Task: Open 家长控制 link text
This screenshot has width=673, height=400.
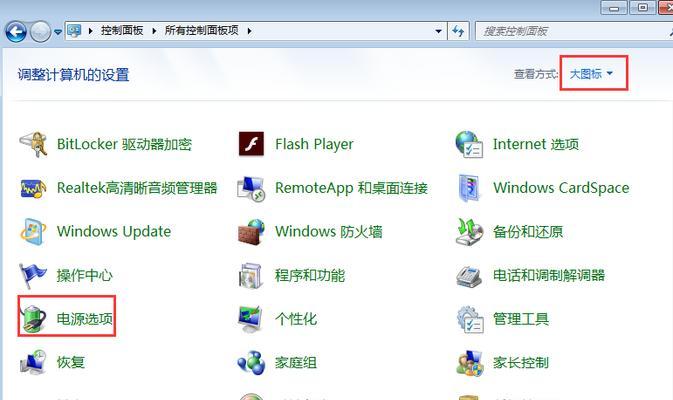Action: [521, 363]
